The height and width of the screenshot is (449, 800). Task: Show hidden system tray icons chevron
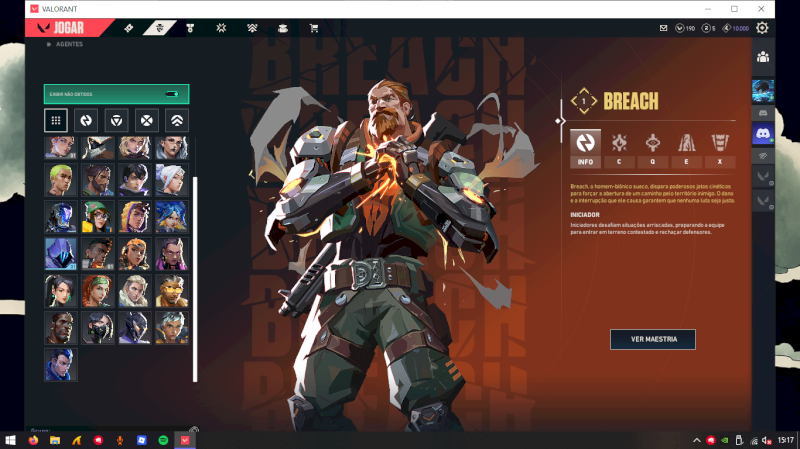tap(696, 440)
